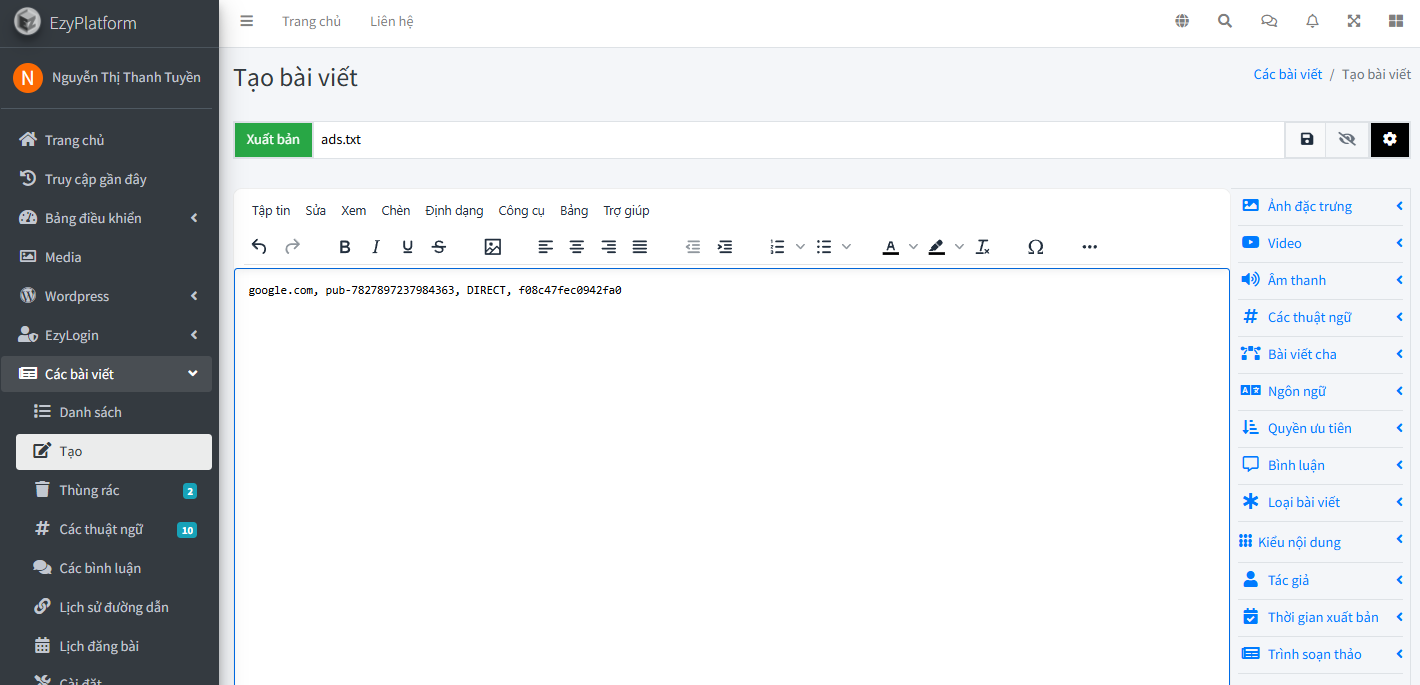
Task: Open the Trợ giúp editor menu
Action: click(627, 210)
